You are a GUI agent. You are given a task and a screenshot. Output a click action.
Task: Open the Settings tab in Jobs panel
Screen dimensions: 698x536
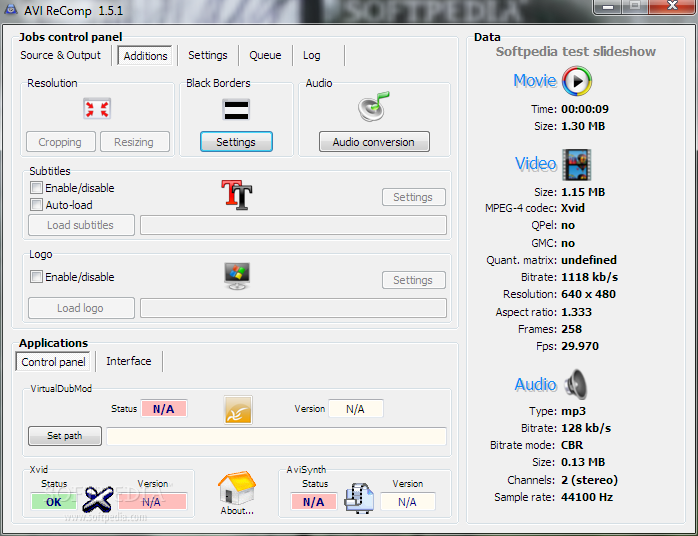(x=207, y=55)
